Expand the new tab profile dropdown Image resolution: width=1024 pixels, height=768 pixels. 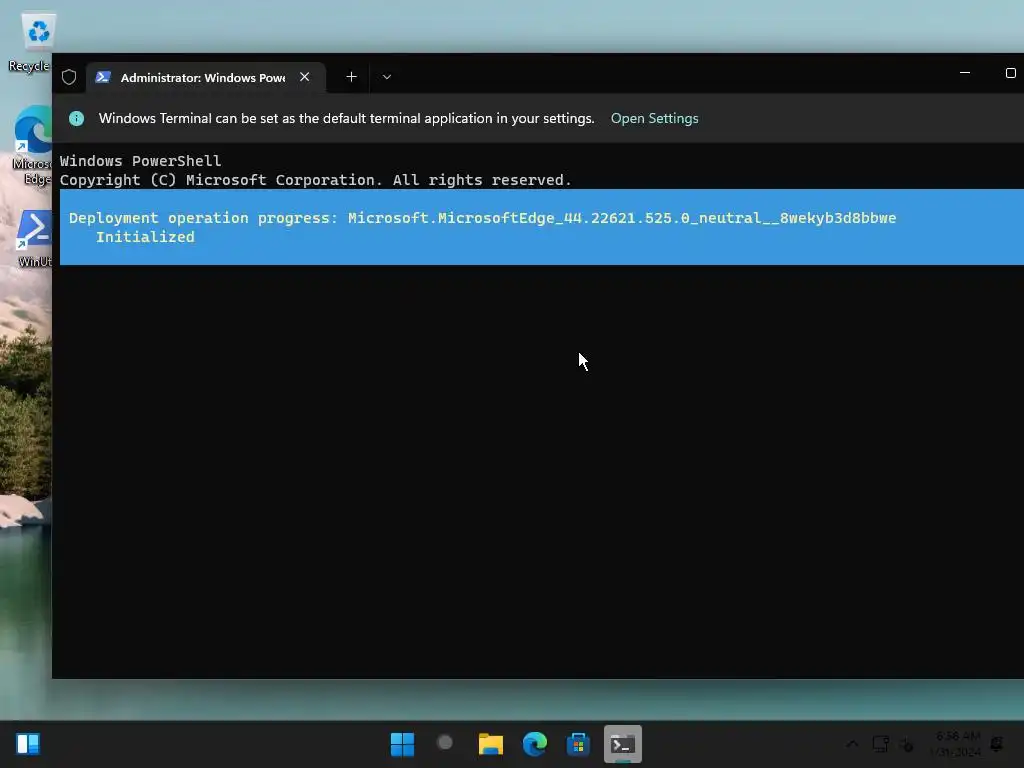[x=387, y=77]
